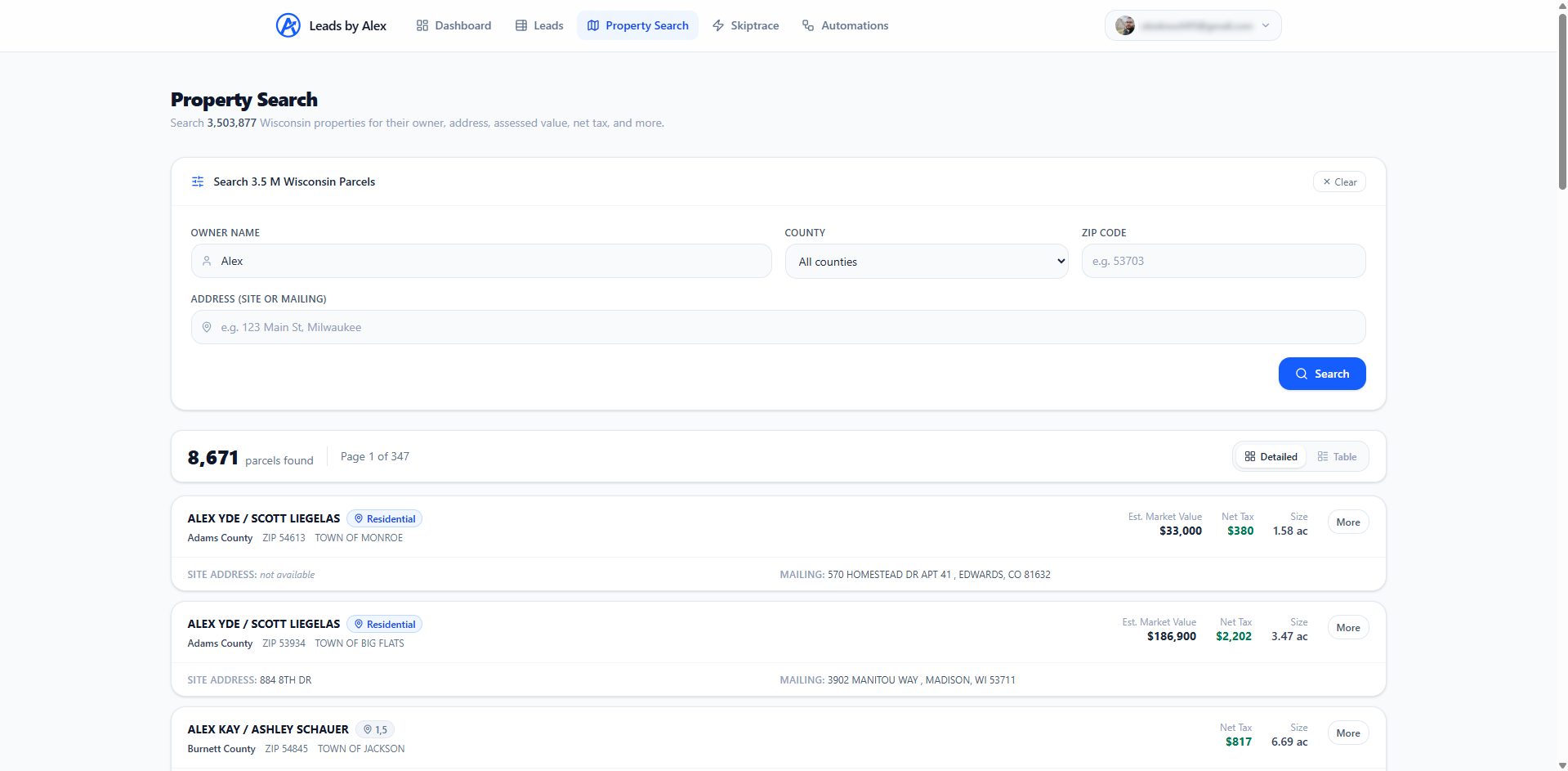Click the filter sliders icon beside Search 3.5 M
The height and width of the screenshot is (771, 1568).
[x=198, y=182]
